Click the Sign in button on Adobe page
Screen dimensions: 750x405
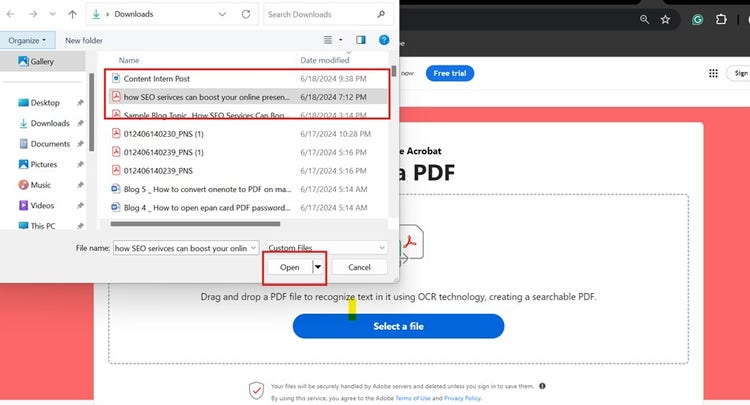739,73
